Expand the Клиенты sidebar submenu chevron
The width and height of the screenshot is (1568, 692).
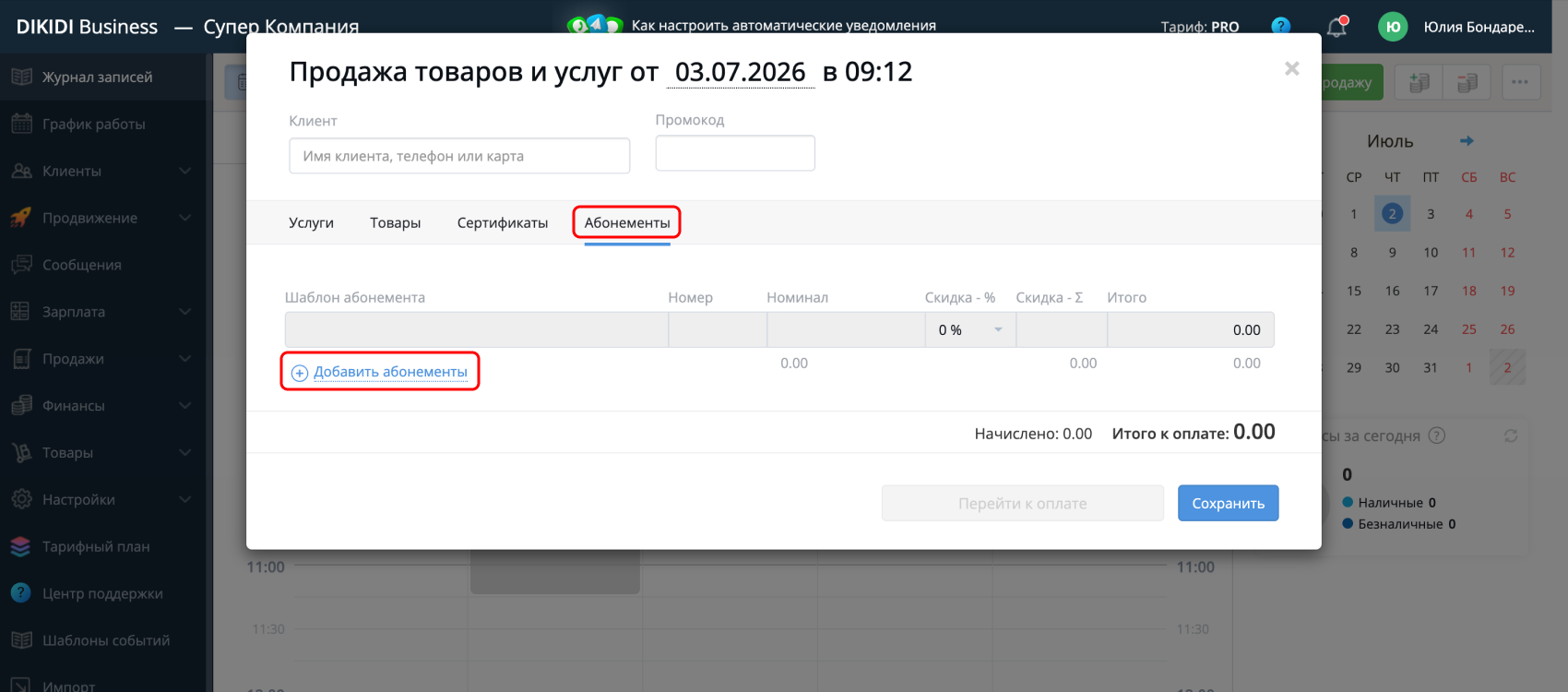coord(185,171)
